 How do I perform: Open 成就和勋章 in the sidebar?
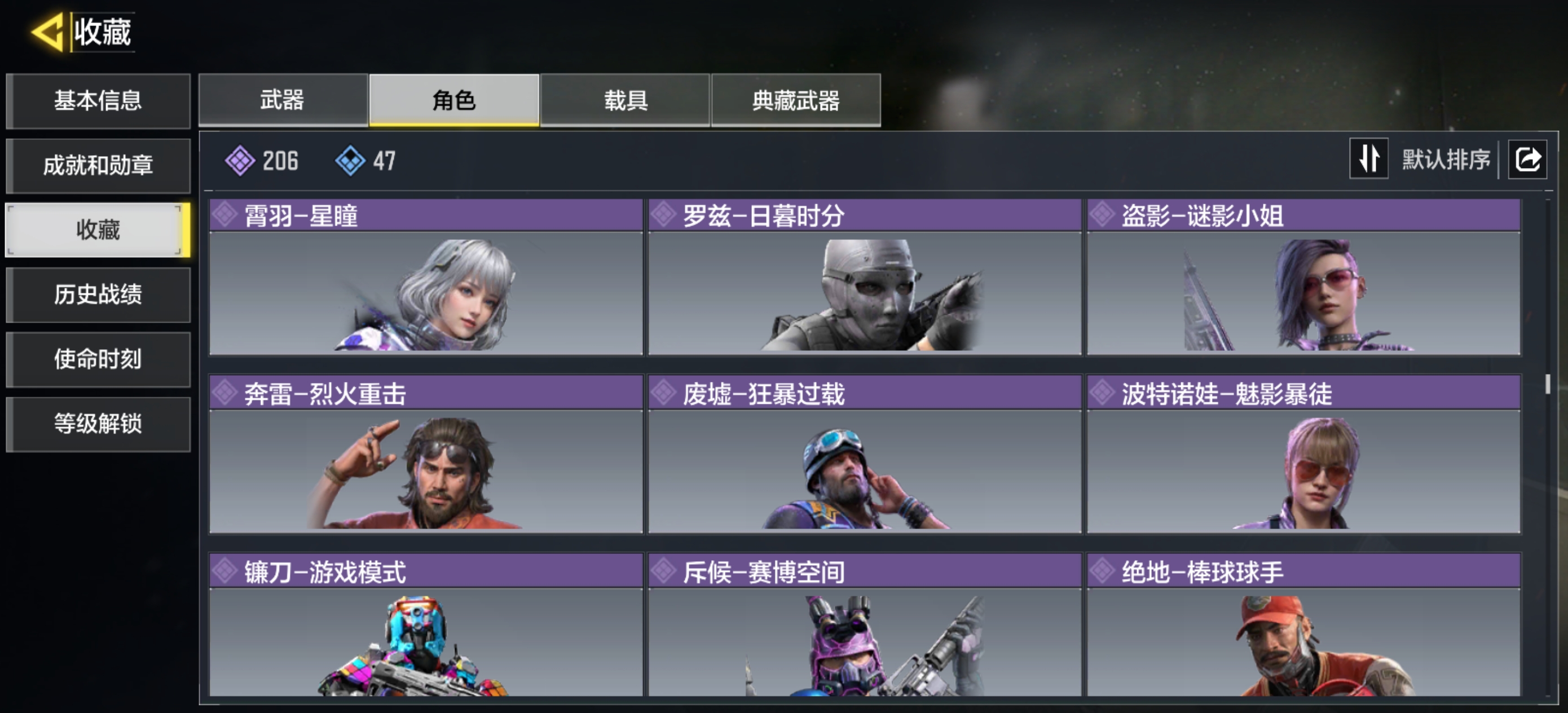coord(98,165)
